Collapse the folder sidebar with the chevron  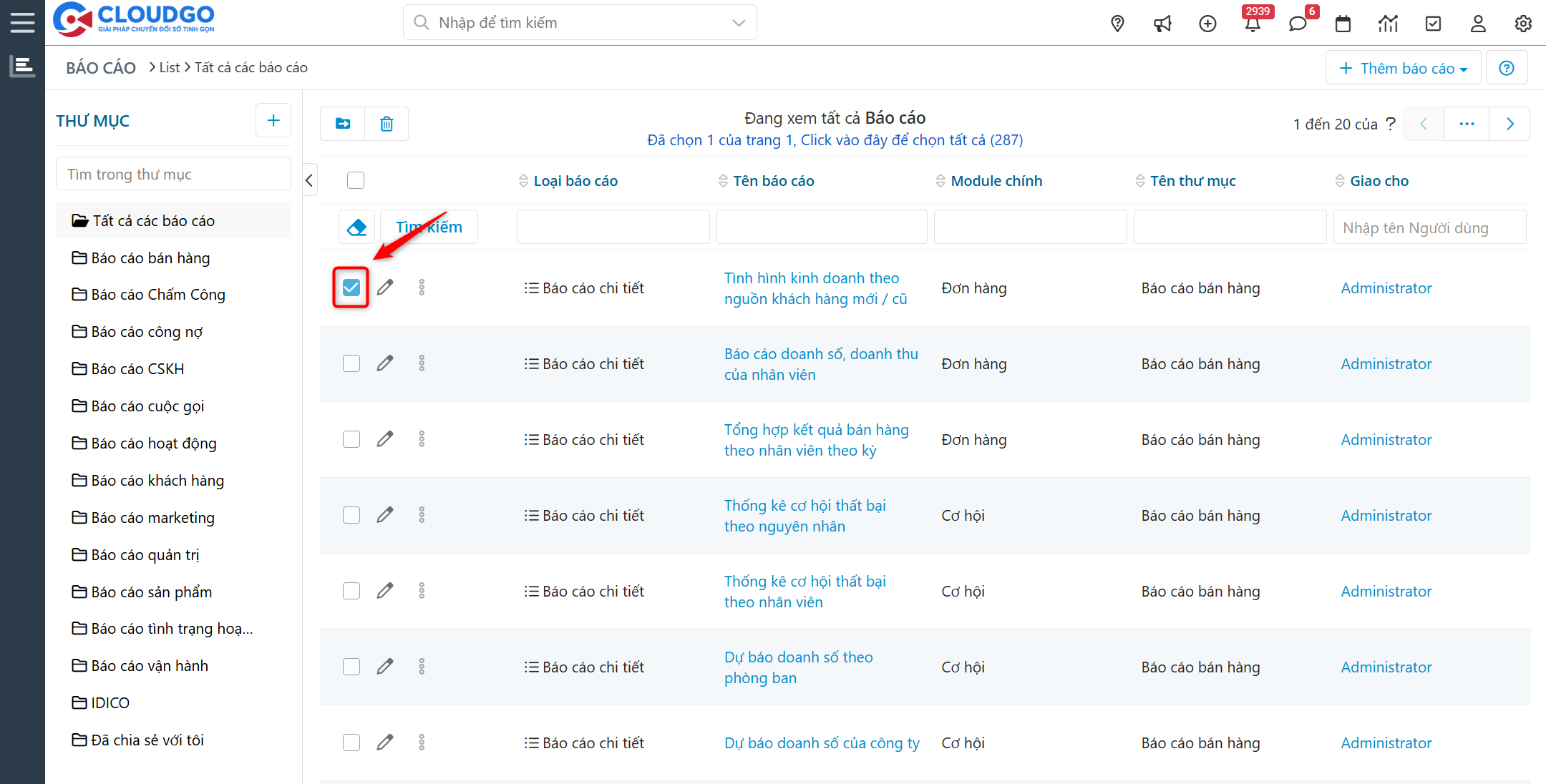click(309, 180)
